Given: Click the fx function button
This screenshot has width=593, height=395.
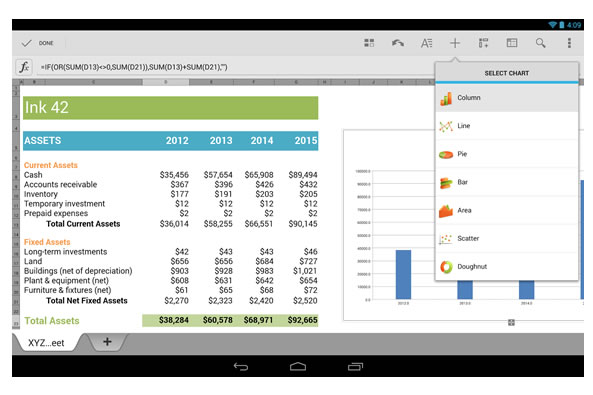Looking at the screenshot, I should (x=24, y=67).
